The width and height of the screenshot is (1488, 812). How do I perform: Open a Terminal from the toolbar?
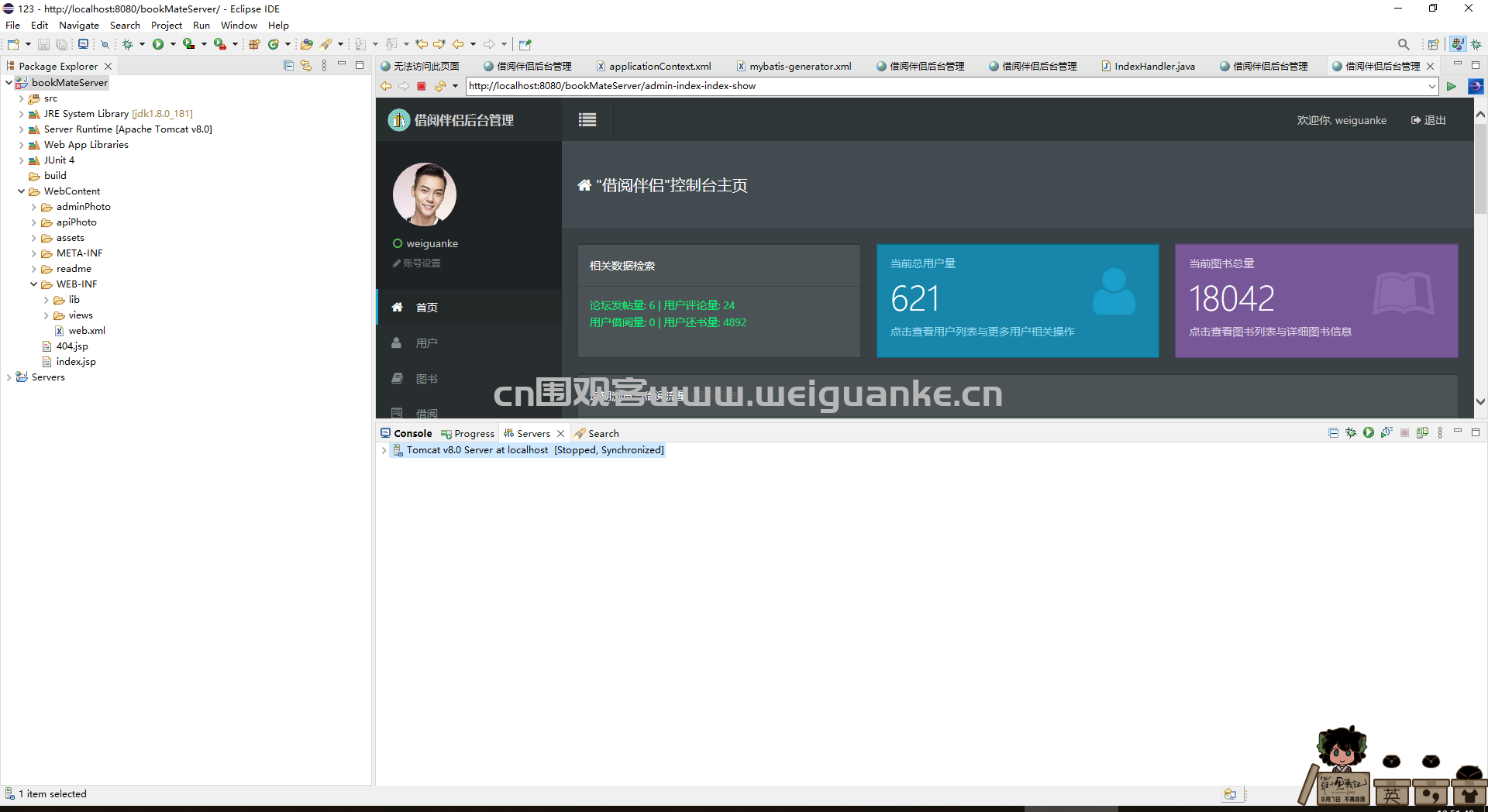coord(83,44)
